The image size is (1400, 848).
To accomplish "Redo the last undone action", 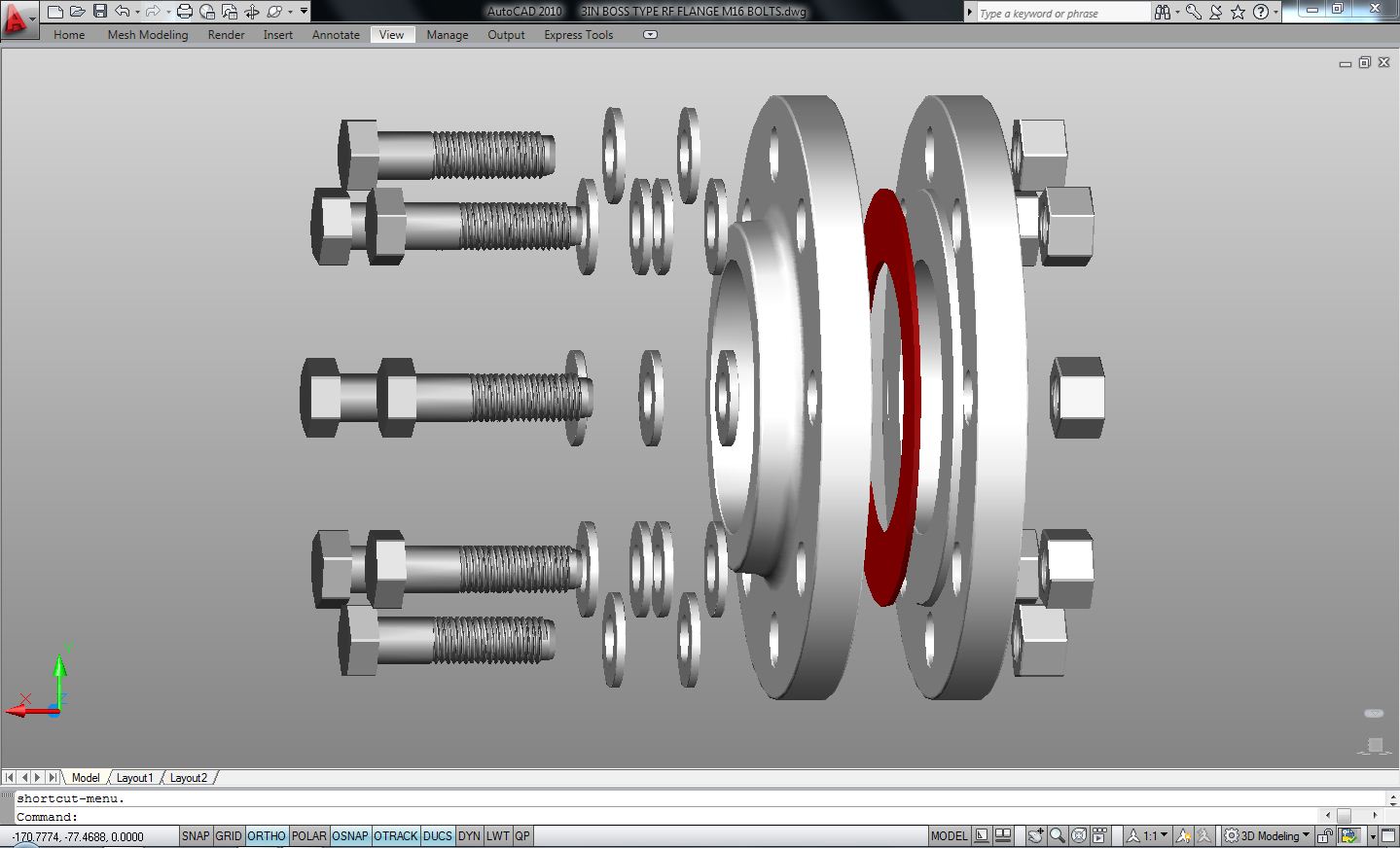I will (153, 12).
